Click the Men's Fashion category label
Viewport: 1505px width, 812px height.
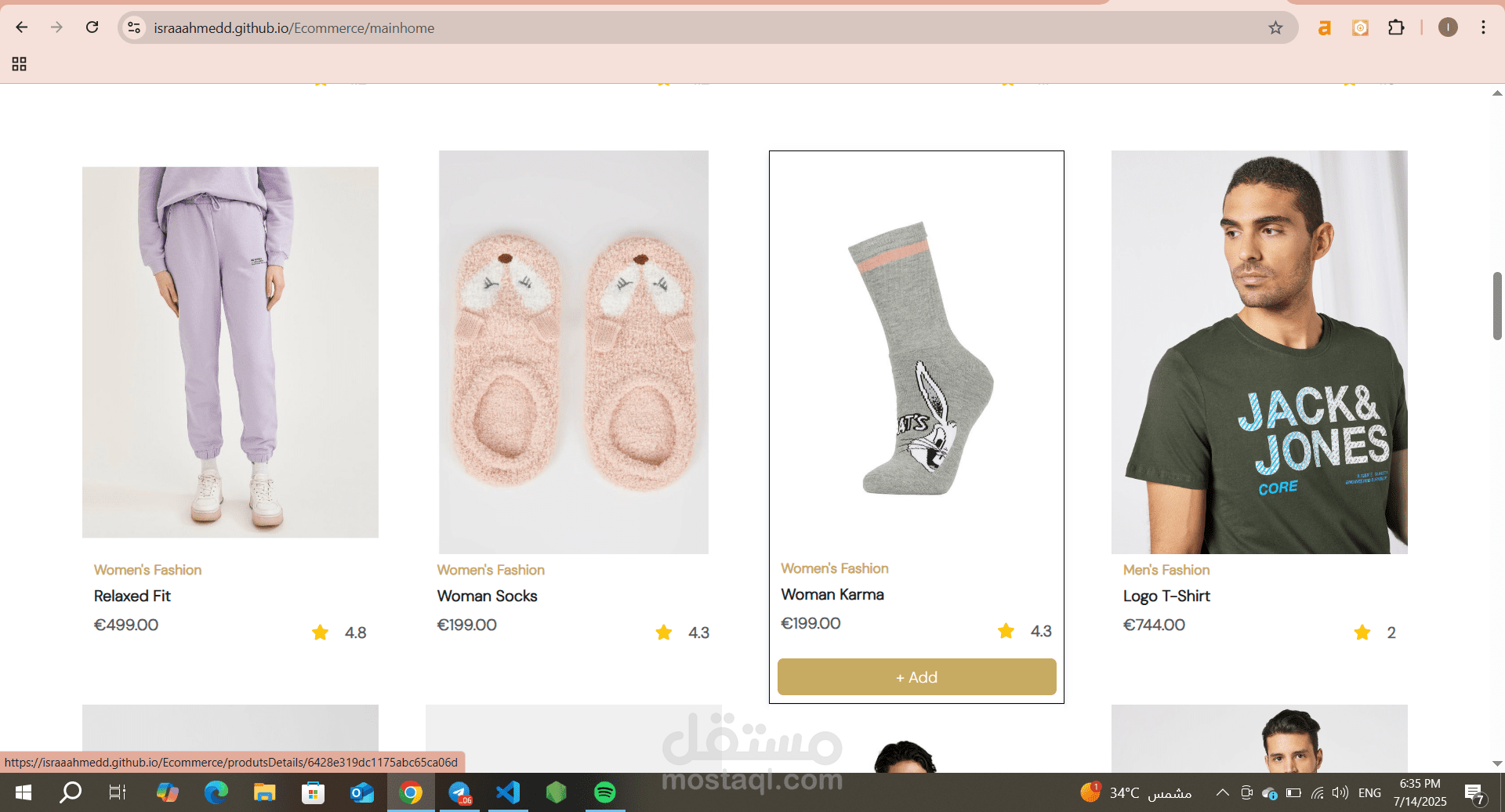(1166, 570)
